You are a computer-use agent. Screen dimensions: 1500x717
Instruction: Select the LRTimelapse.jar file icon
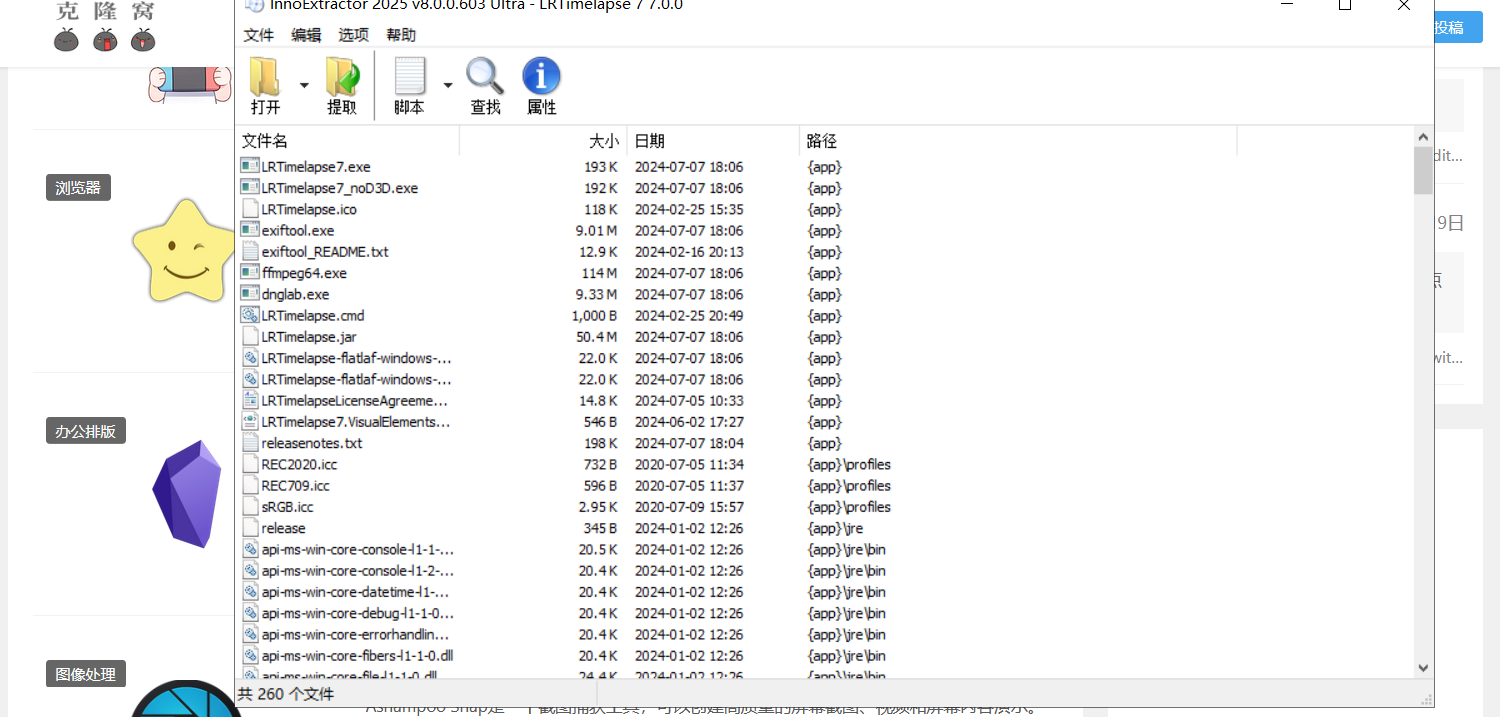coord(250,336)
